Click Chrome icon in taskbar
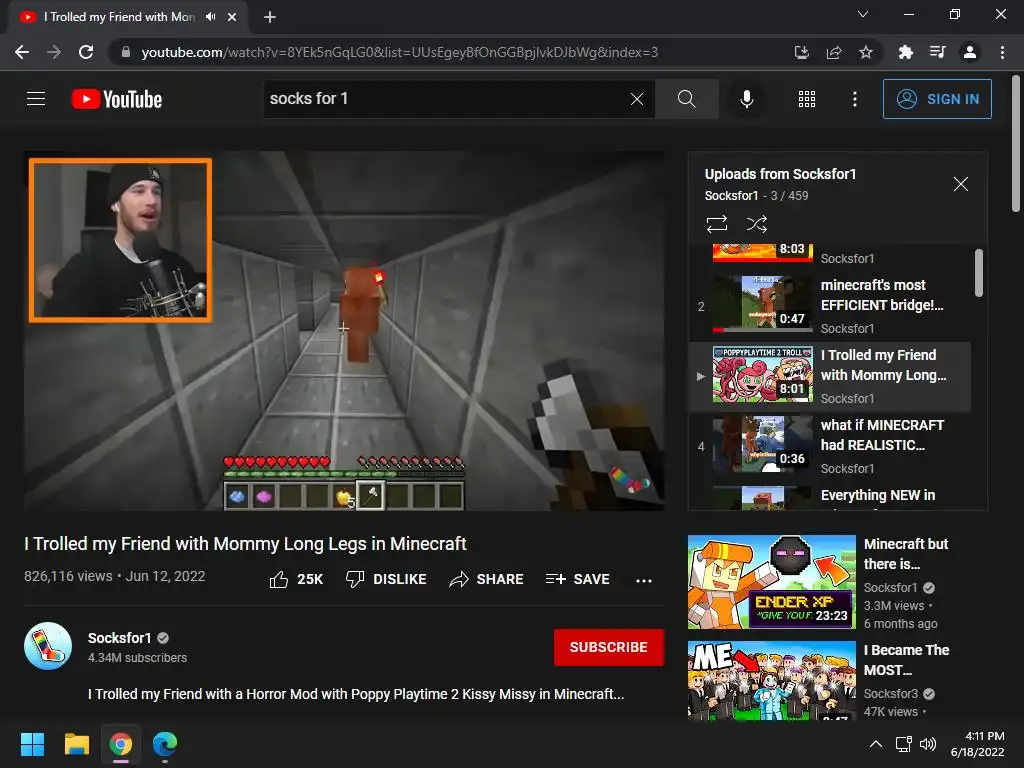The width and height of the screenshot is (1024, 768). (x=121, y=744)
